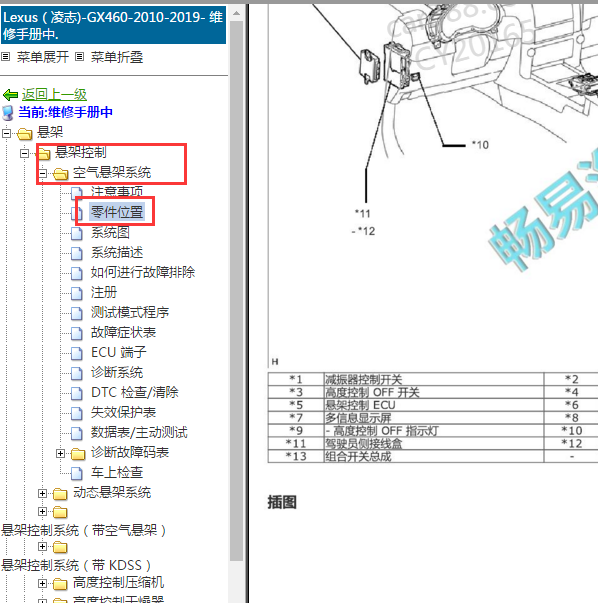Click the page icon beside 诊断系统

pos(77,373)
